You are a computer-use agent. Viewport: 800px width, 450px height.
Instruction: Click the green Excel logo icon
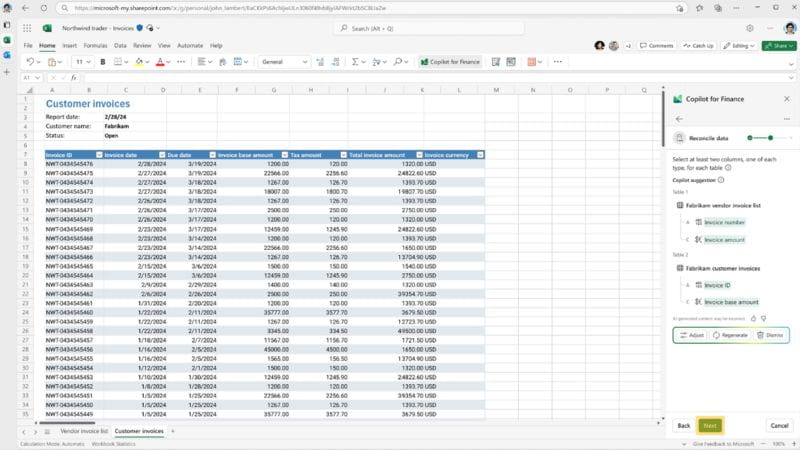click(x=47, y=28)
